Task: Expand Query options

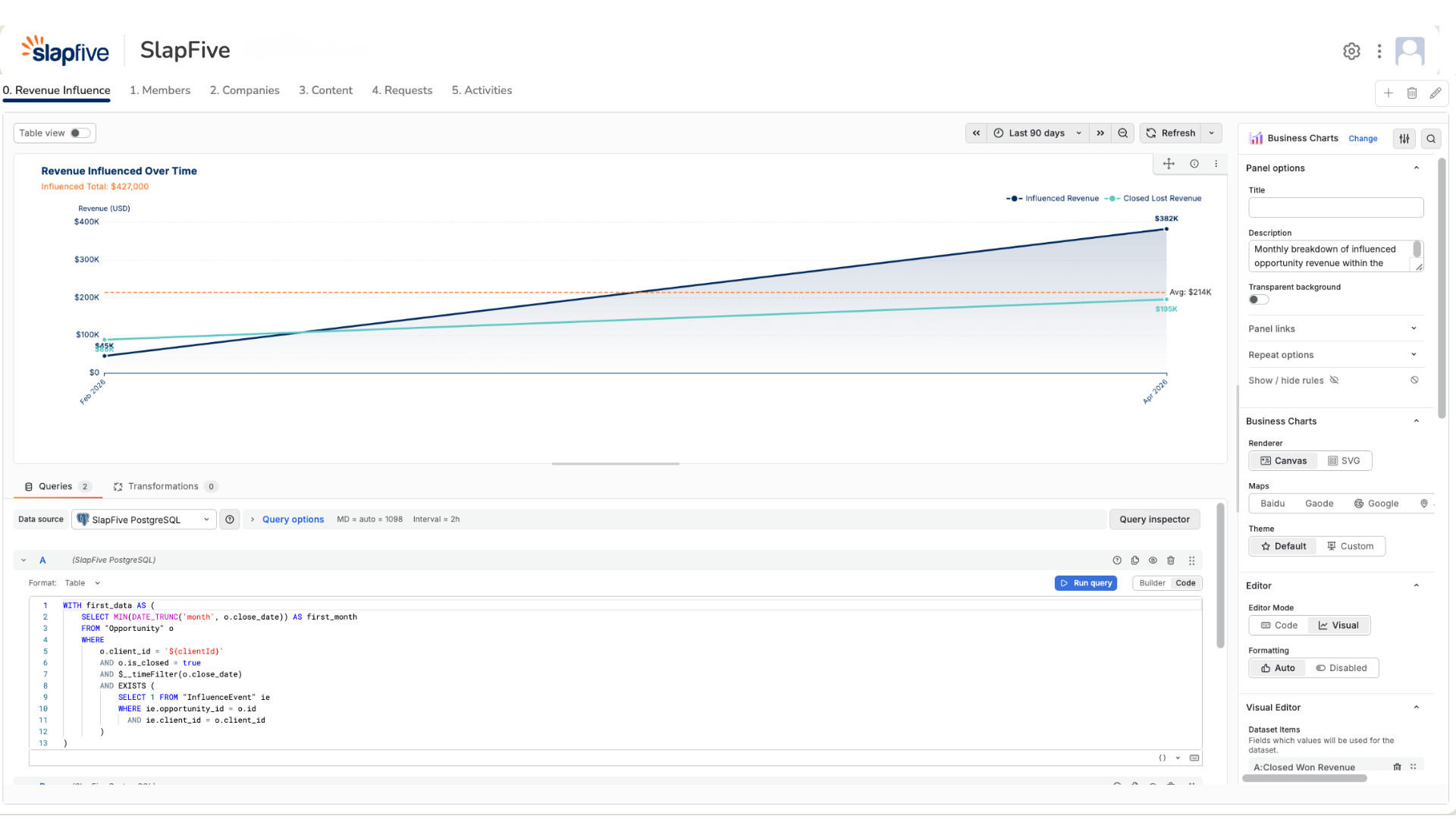Action: [293, 519]
